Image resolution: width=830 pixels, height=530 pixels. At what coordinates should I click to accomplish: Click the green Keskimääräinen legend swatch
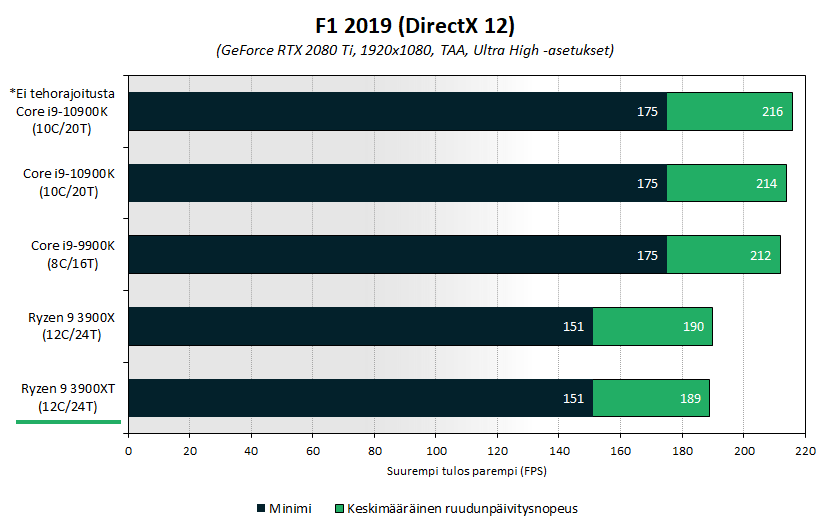339,508
